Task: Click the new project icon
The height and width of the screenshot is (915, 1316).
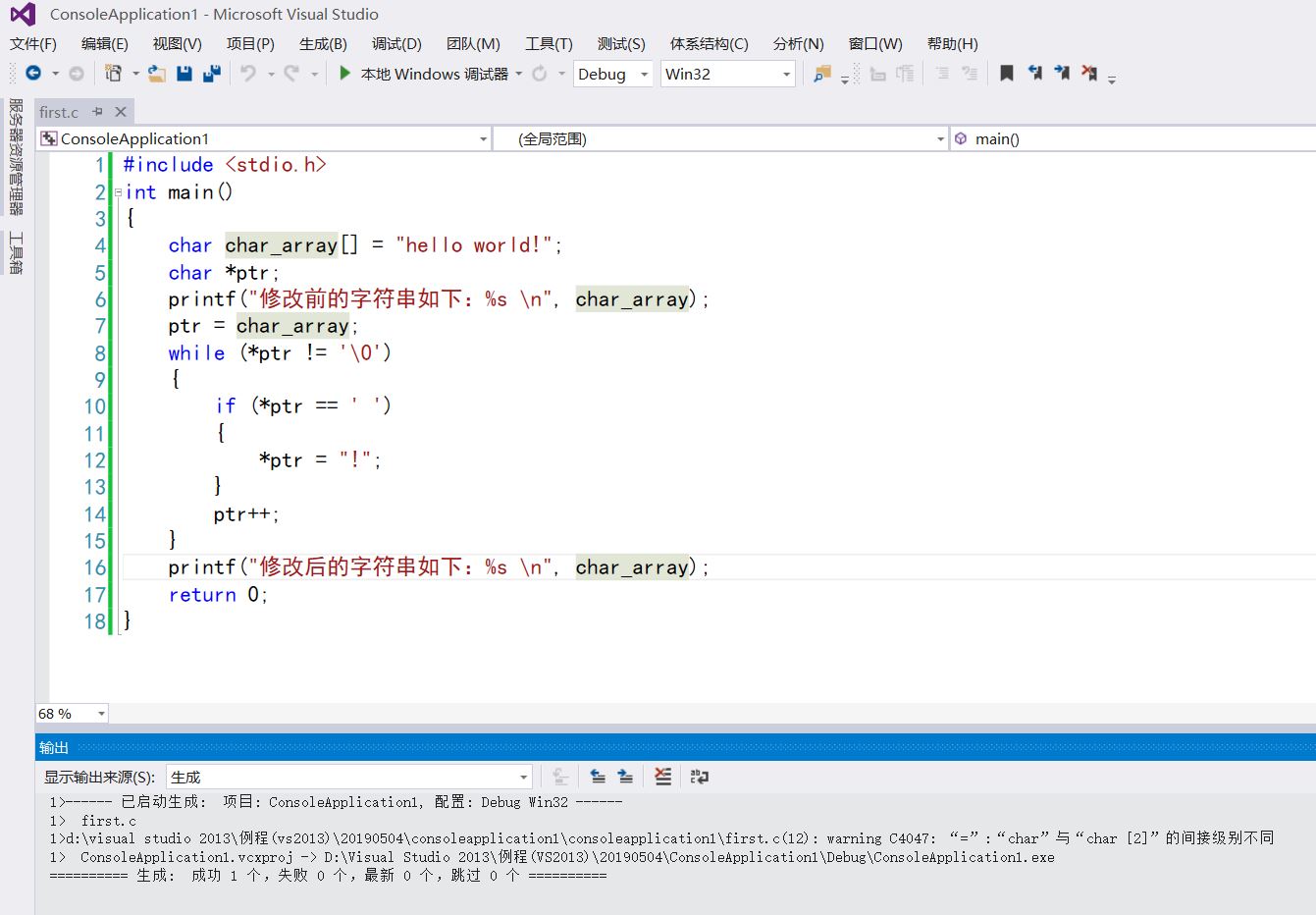Action: coord(114,74)
